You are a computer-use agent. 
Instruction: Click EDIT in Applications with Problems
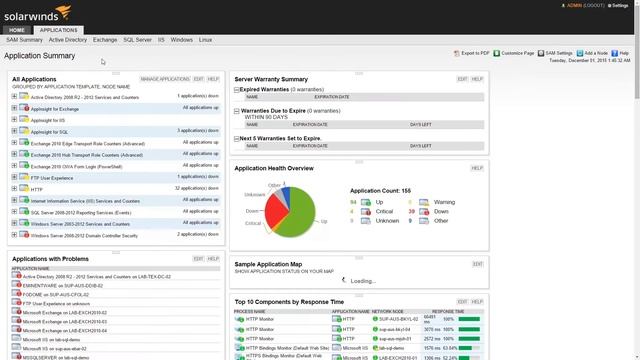tap(198, 259)
